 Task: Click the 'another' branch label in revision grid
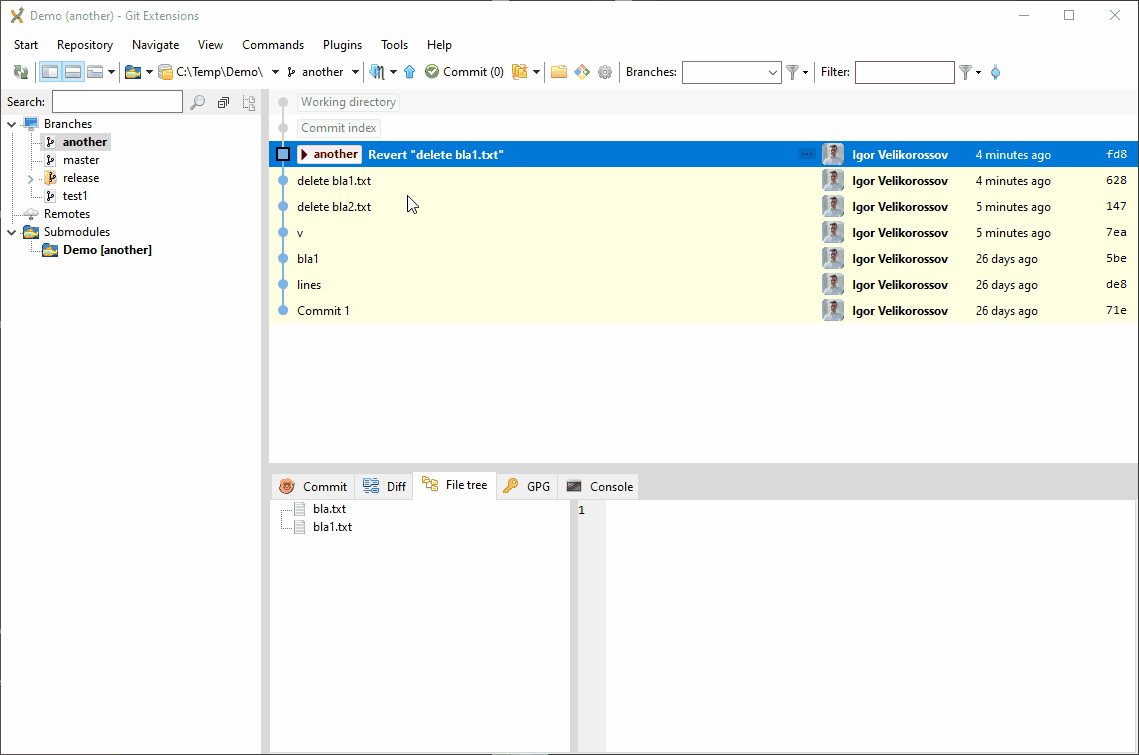[330, 155]
